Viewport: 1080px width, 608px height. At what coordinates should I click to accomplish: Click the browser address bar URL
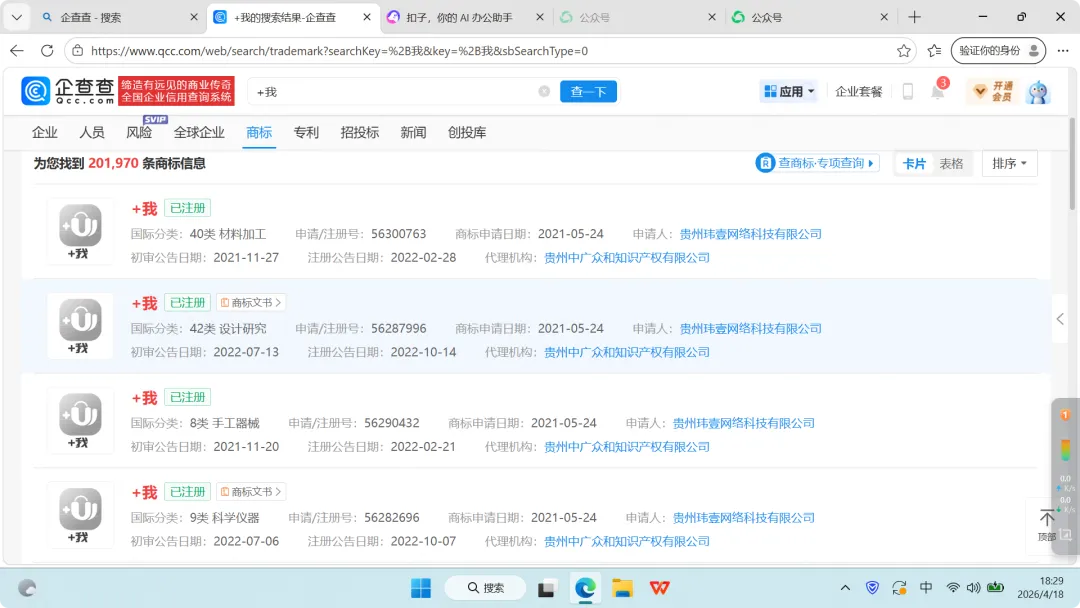[340, 51]
